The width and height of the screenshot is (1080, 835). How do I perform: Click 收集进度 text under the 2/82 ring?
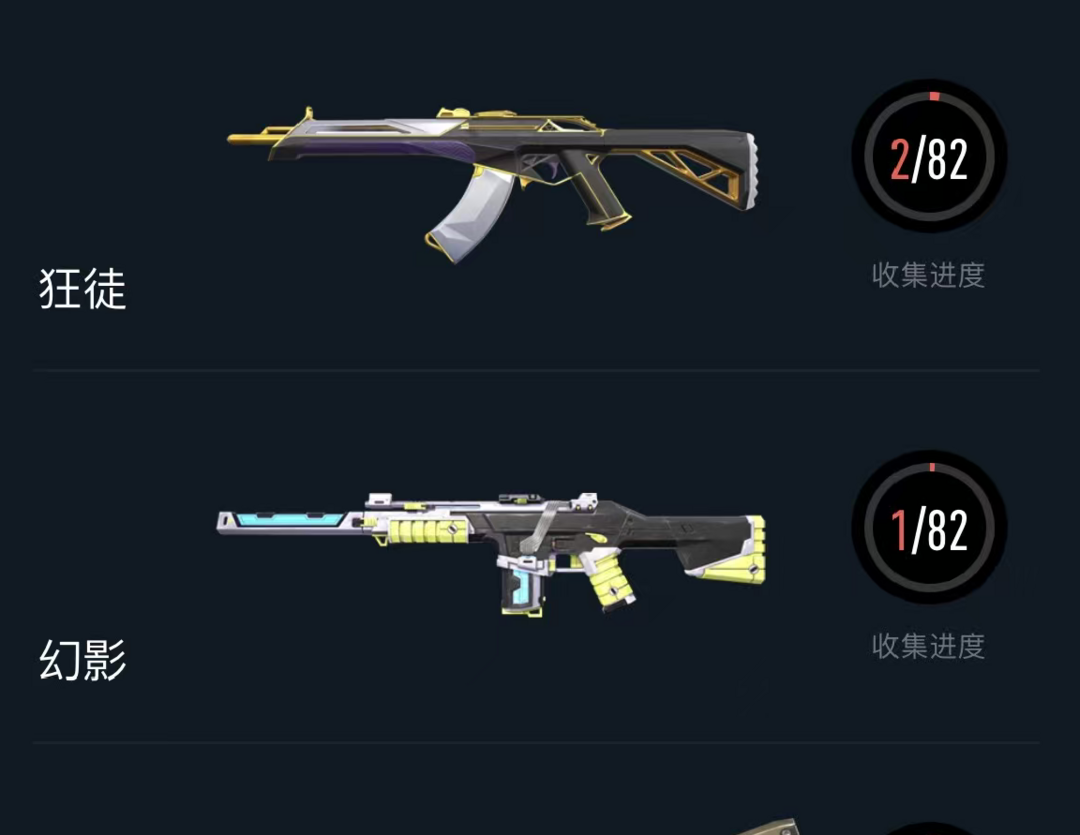(928, 275)
